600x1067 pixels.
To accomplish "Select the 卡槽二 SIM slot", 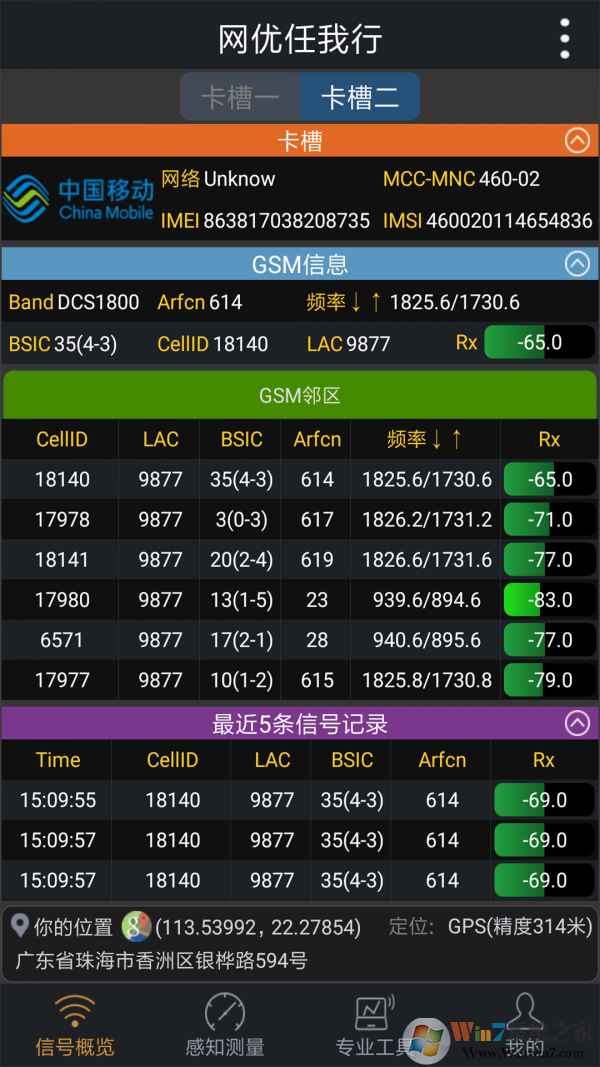I will click(x=359, y=97).
